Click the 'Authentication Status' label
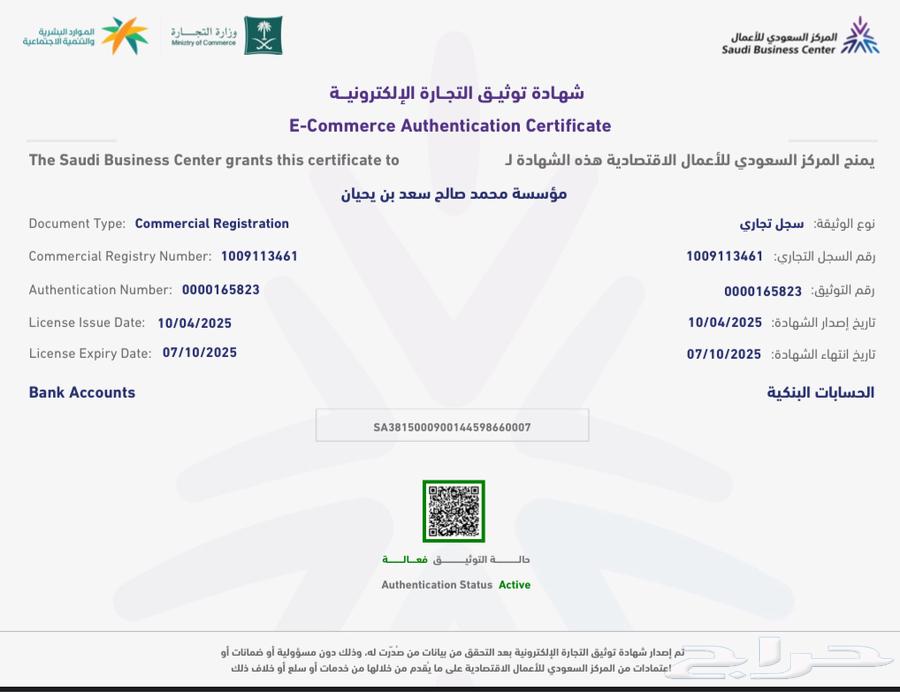The height and width of the screenshot is (692, 900). tap(437, 585)
